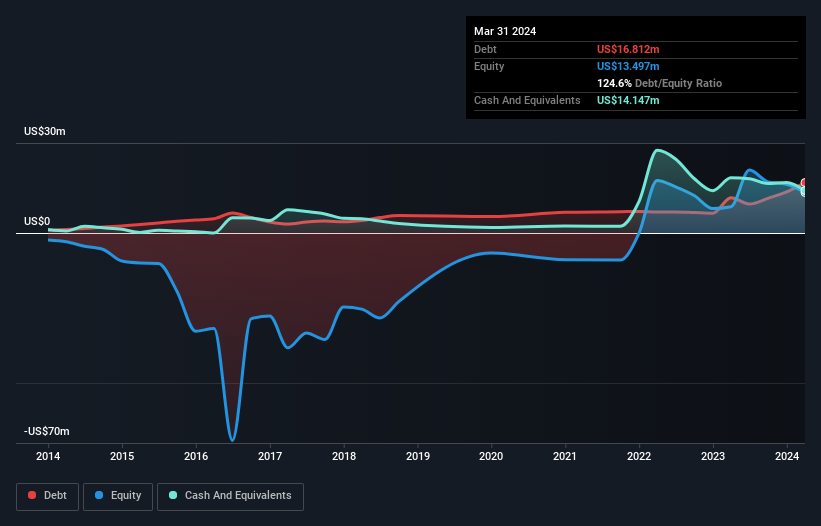Click the equity line peak in mid-2023

click(x=750, y=170)
